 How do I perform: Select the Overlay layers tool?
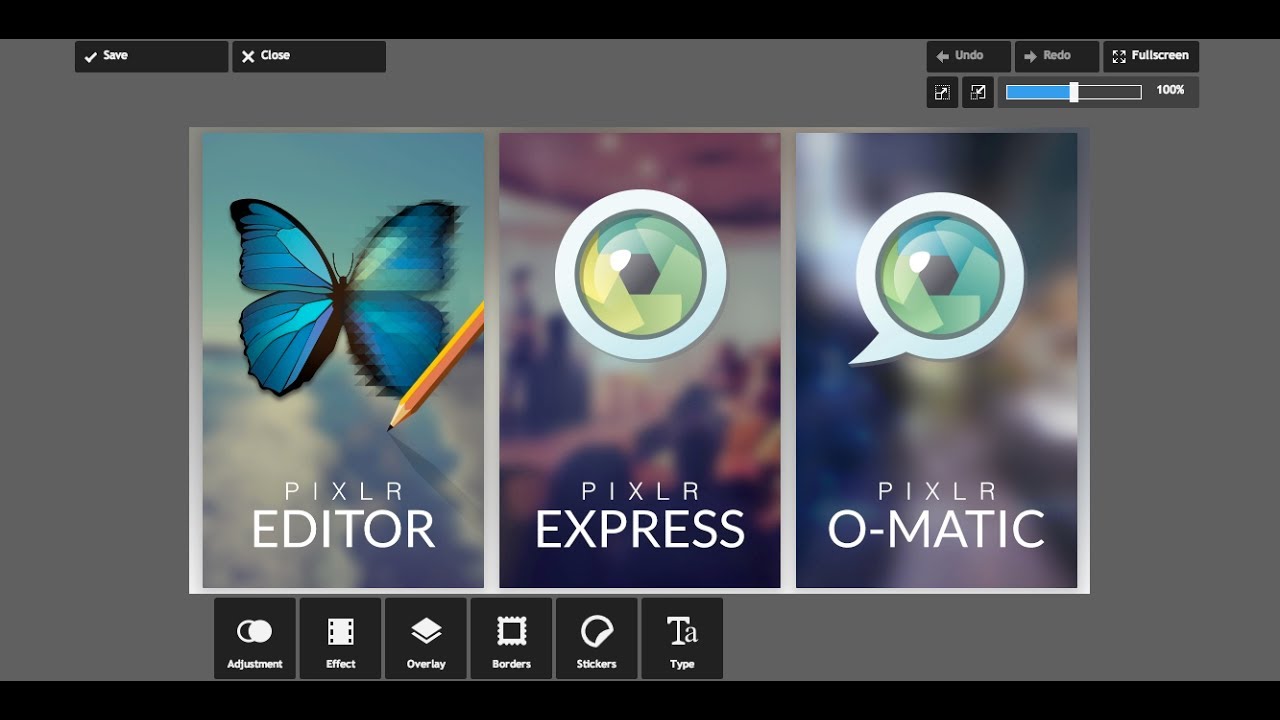click(426, 639)
